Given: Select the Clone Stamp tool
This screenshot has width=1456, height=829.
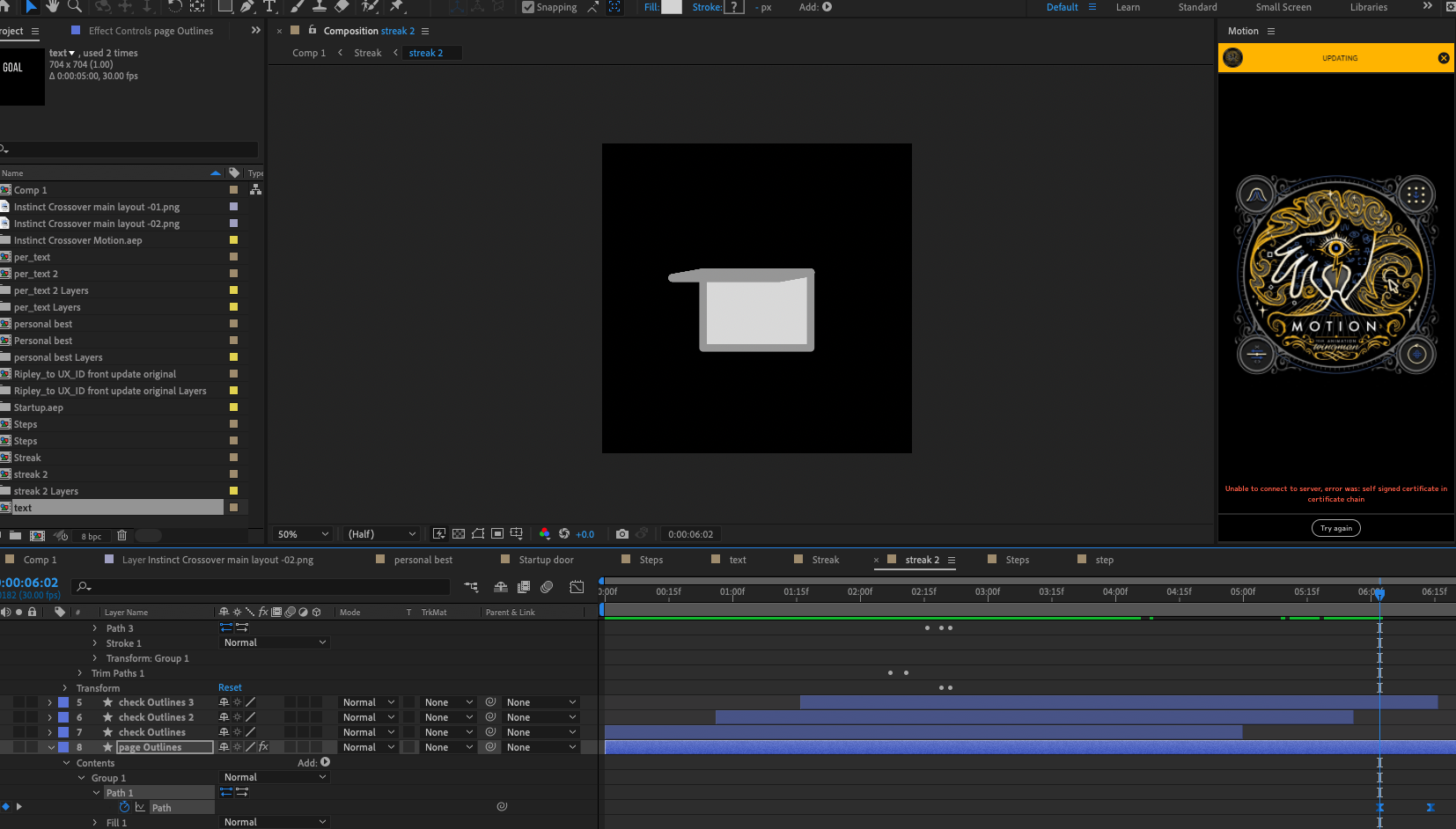Looking at the screenshot, I should 320,6.
